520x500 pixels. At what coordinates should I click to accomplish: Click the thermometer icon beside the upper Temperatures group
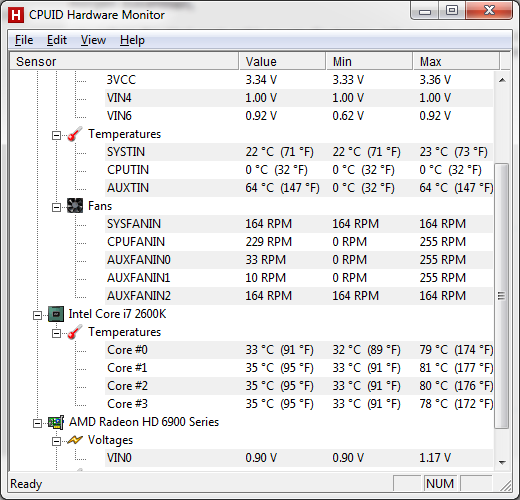click(x=75, y=134)
